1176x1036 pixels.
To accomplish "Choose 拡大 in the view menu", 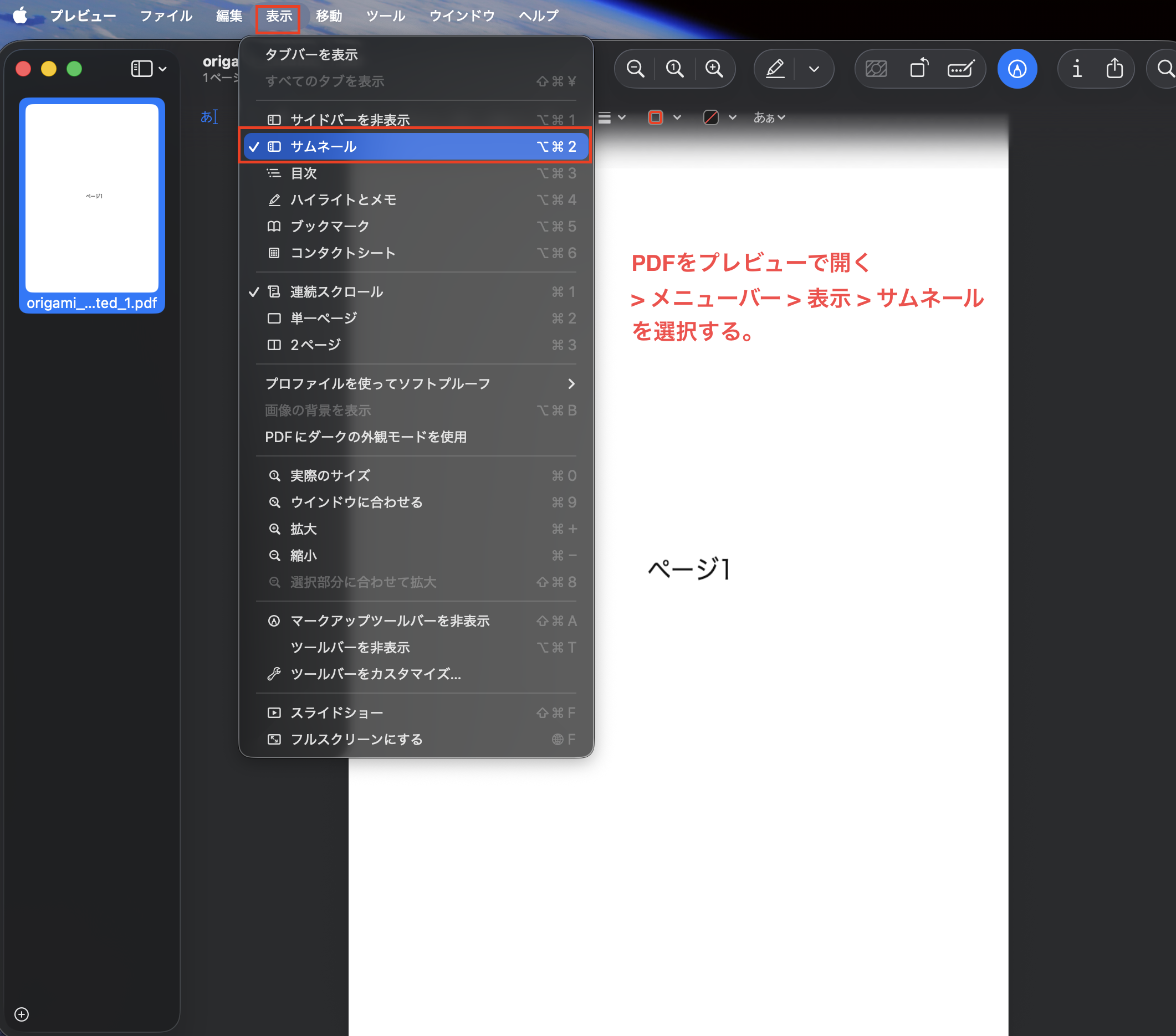I will 416,529.
